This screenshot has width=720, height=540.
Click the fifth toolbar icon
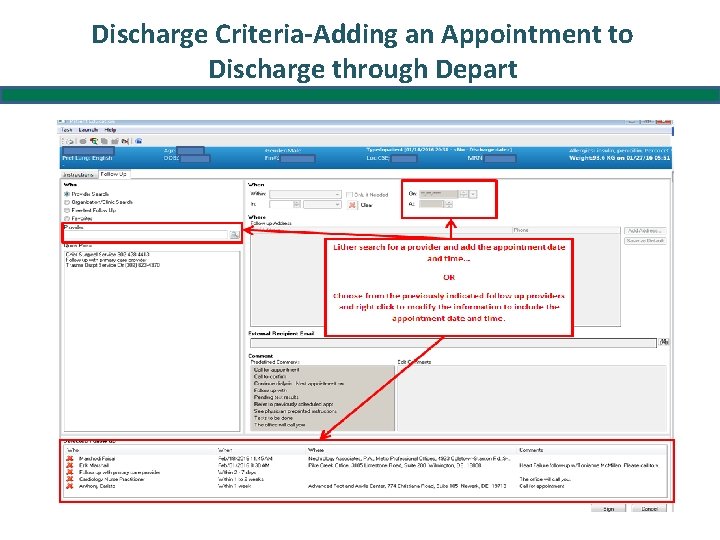point(115,141)
